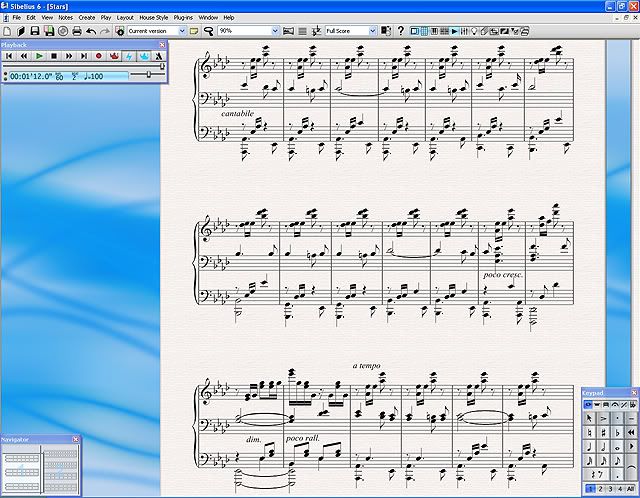640x498 pixels.
Task: Add accent articulation on Keypad
Action: (604, 418)
